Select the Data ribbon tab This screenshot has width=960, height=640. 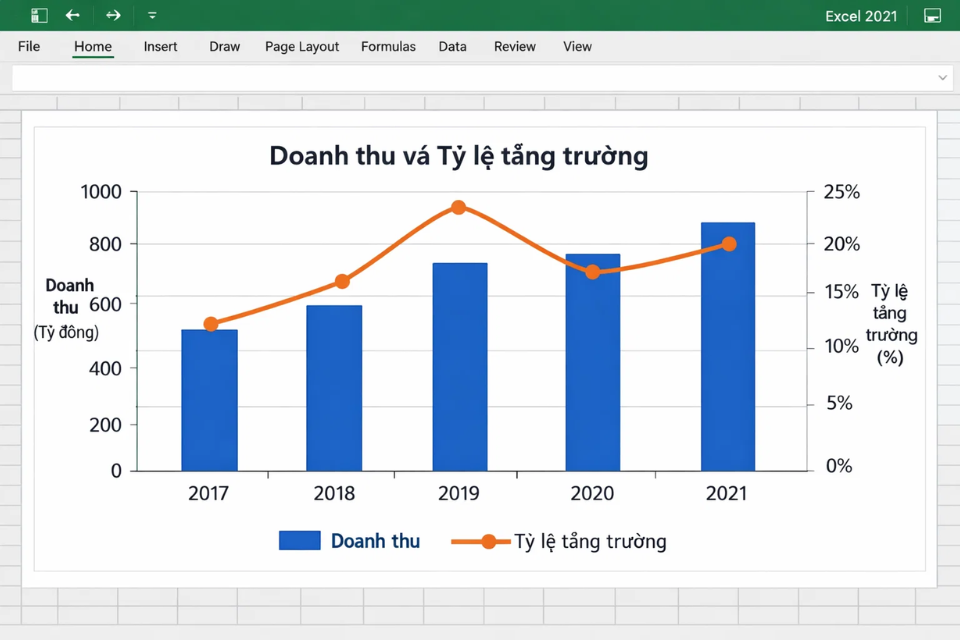coord(452,46)
